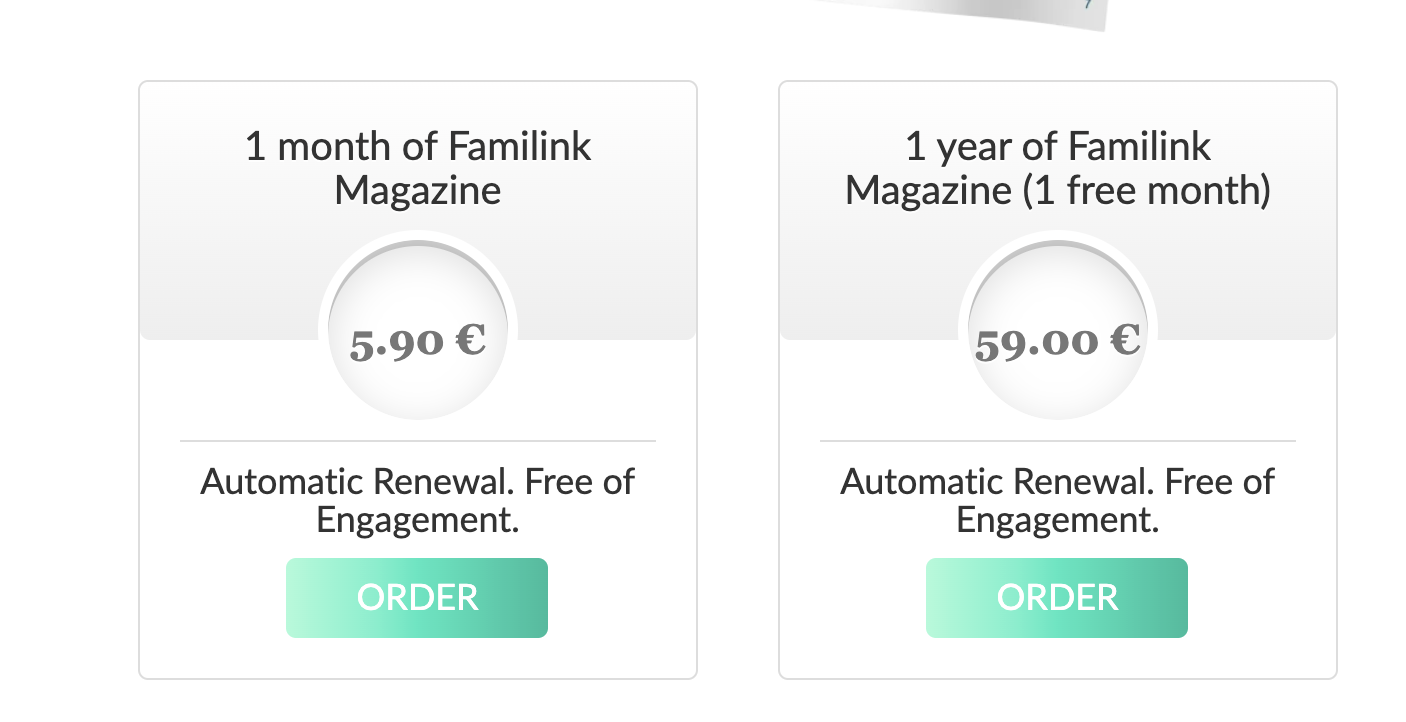This screenshot has height=722, width=1406.
Task: Click the word "Engagement." in the monthly card
Action: click(418, 520)
